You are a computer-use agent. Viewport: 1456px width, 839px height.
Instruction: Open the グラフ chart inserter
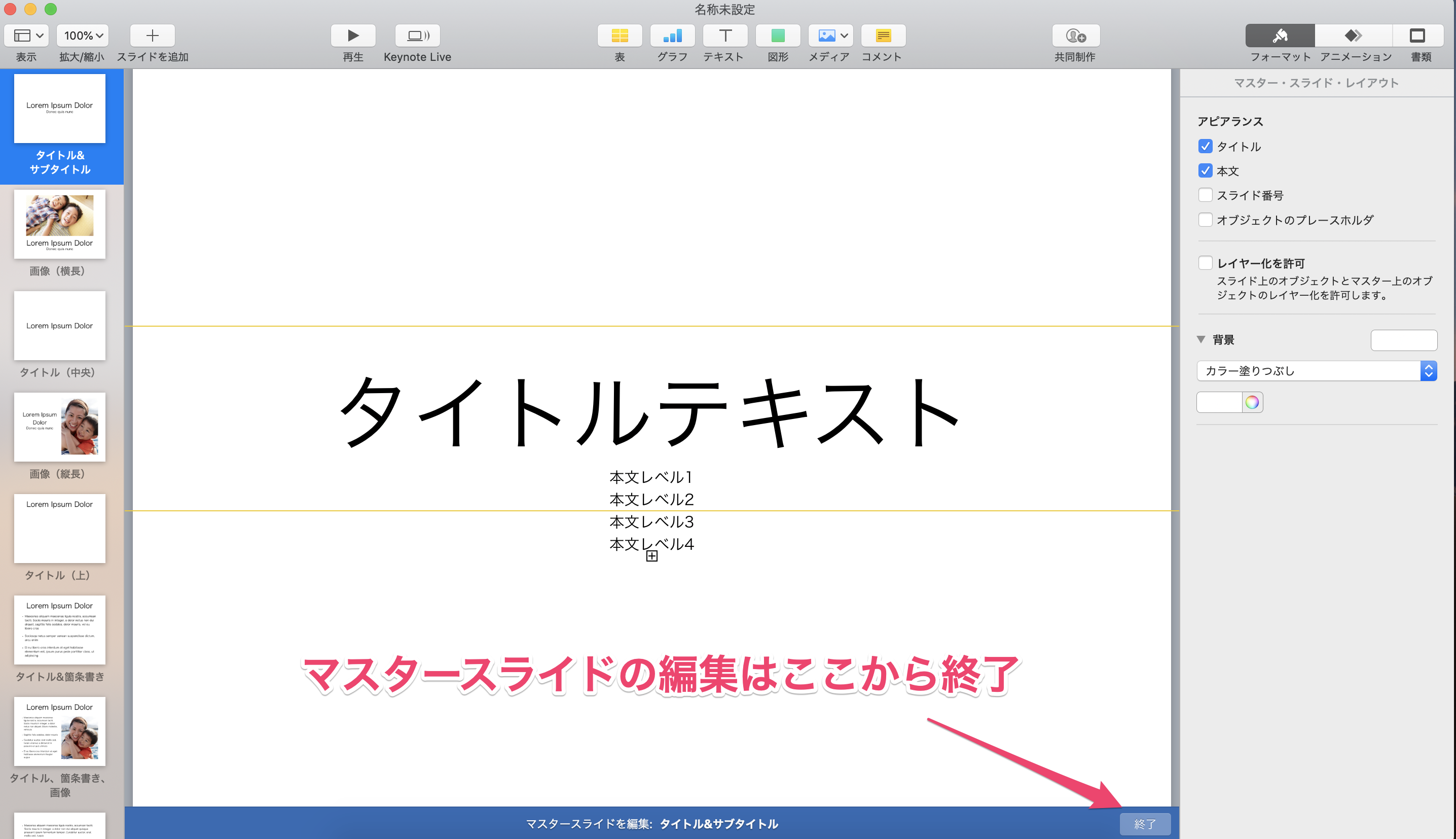[x=671, y=35]
